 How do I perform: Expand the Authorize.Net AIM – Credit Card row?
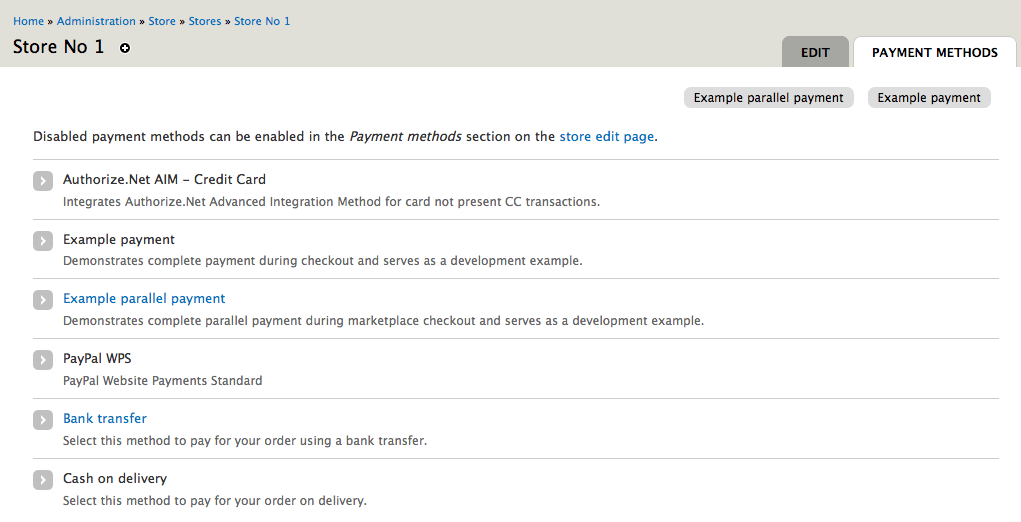tap(43, 180)
